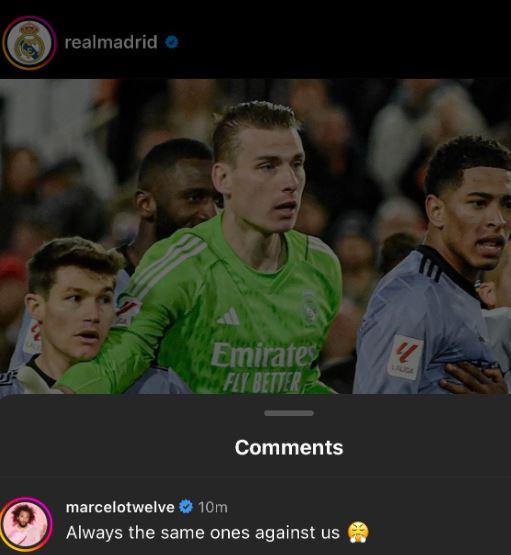The image size is (511, 555).
Task: Open marcelotwelve's profile avatar
Action: coord(27,525)
